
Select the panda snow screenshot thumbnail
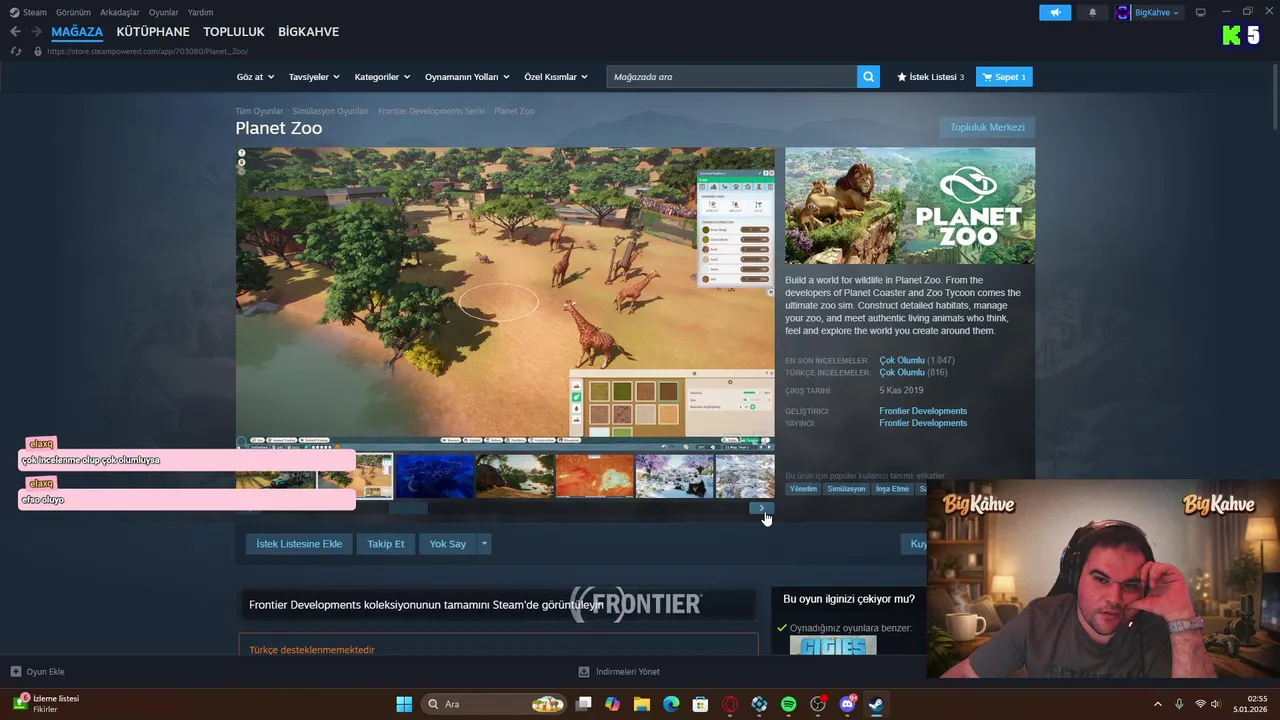(674, 476)
